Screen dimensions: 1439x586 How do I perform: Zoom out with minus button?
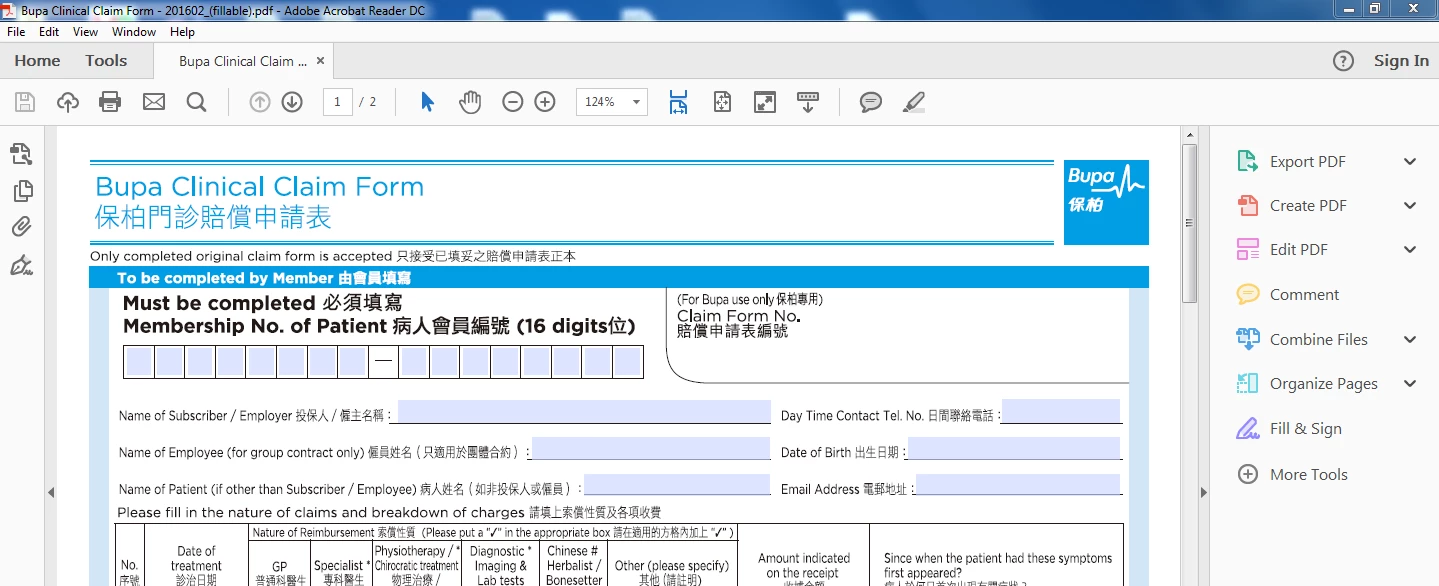tap(513, 102)
